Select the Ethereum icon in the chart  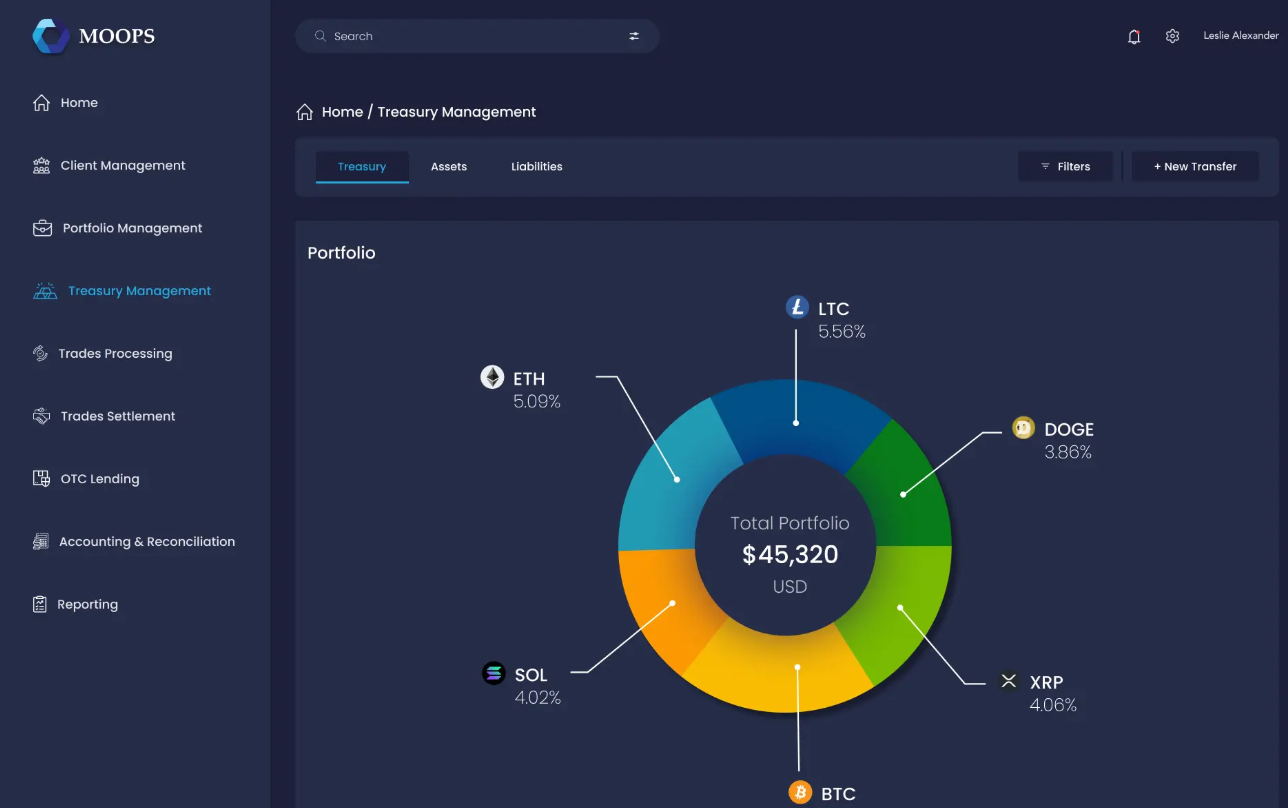(492, 377)
